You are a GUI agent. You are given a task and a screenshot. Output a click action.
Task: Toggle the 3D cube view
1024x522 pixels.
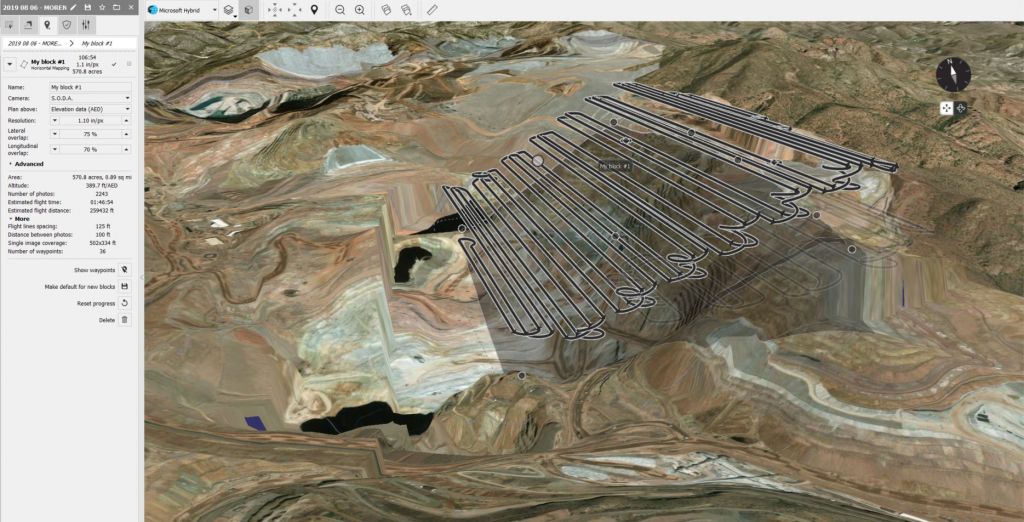tap(248, 10)
